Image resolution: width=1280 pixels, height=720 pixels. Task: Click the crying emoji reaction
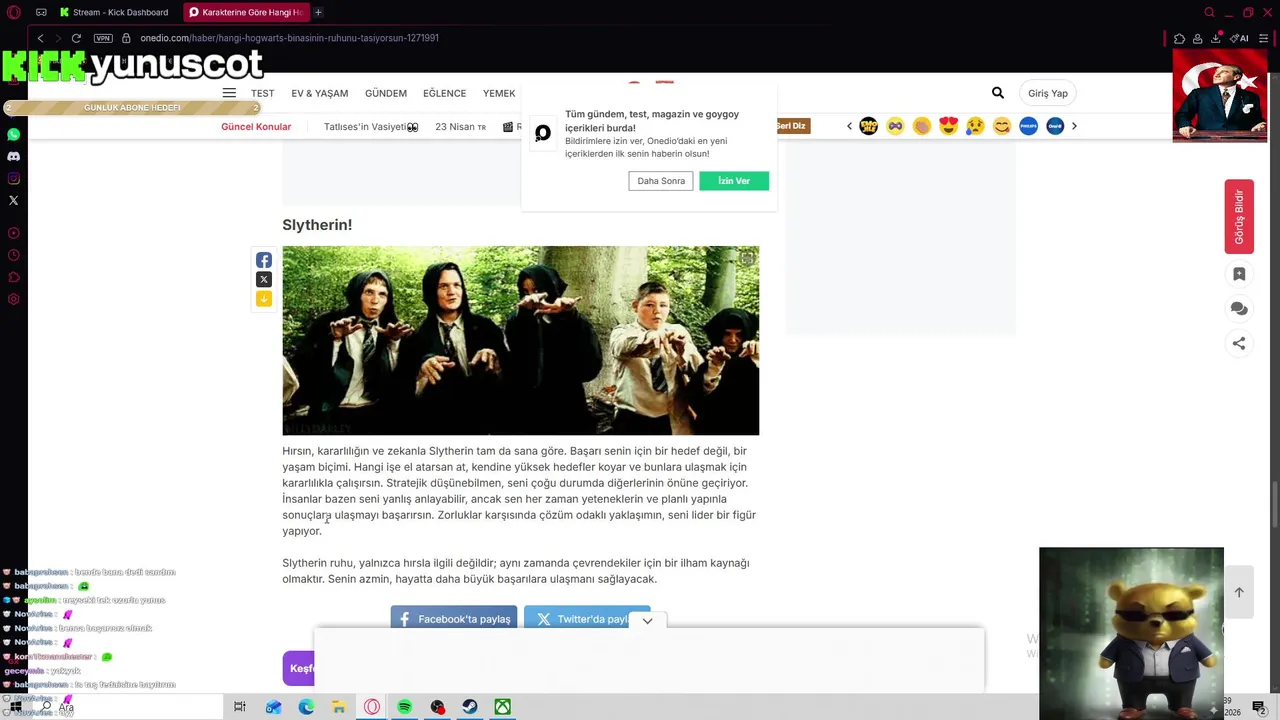(x=975, y=126)
